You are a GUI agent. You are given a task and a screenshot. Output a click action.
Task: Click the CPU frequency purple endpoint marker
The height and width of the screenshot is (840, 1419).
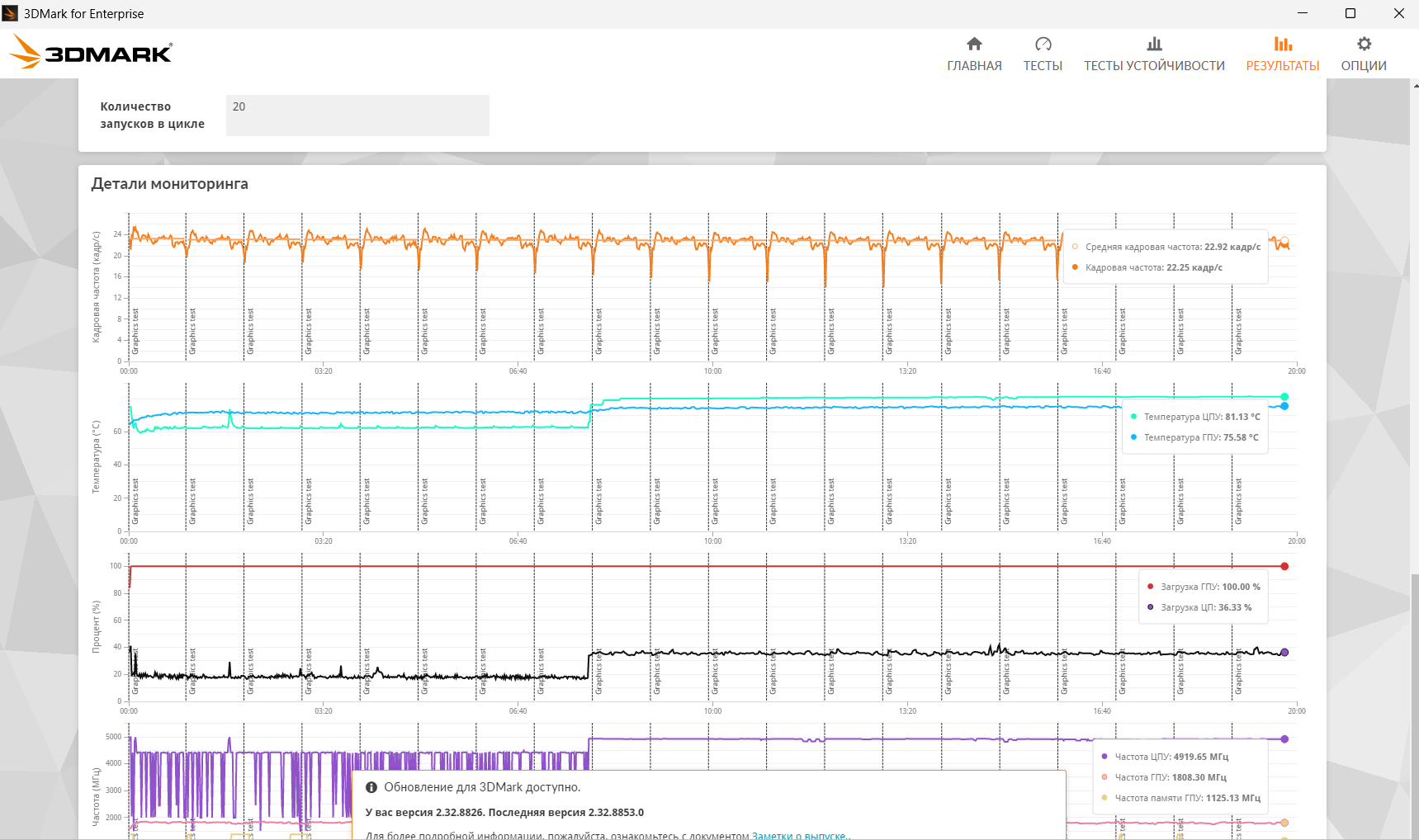(x=1284, y=739)
